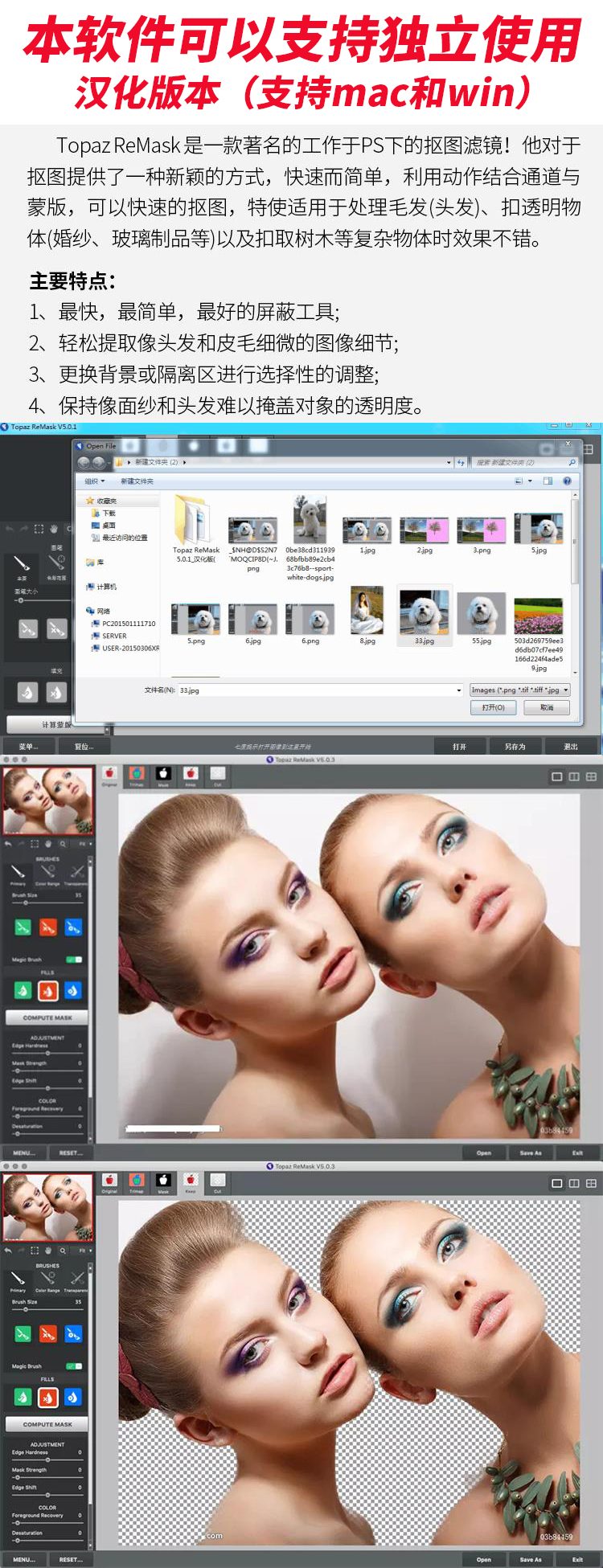Open the Images file type dropdown
Viewport: 603px width, 1568px height.
tap(520, 690)
